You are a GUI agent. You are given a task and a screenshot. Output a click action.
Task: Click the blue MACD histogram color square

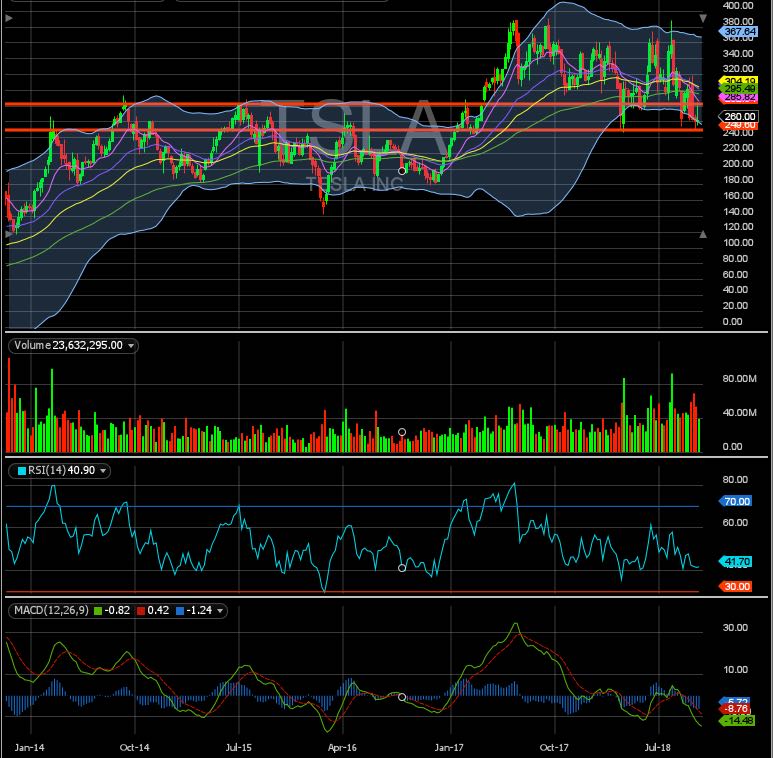click(x=180, y=611)
